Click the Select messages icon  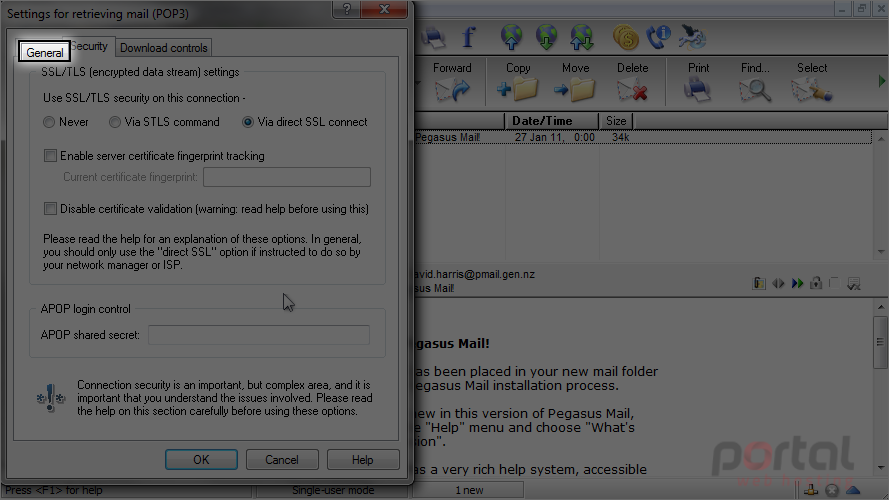[812, 90]
